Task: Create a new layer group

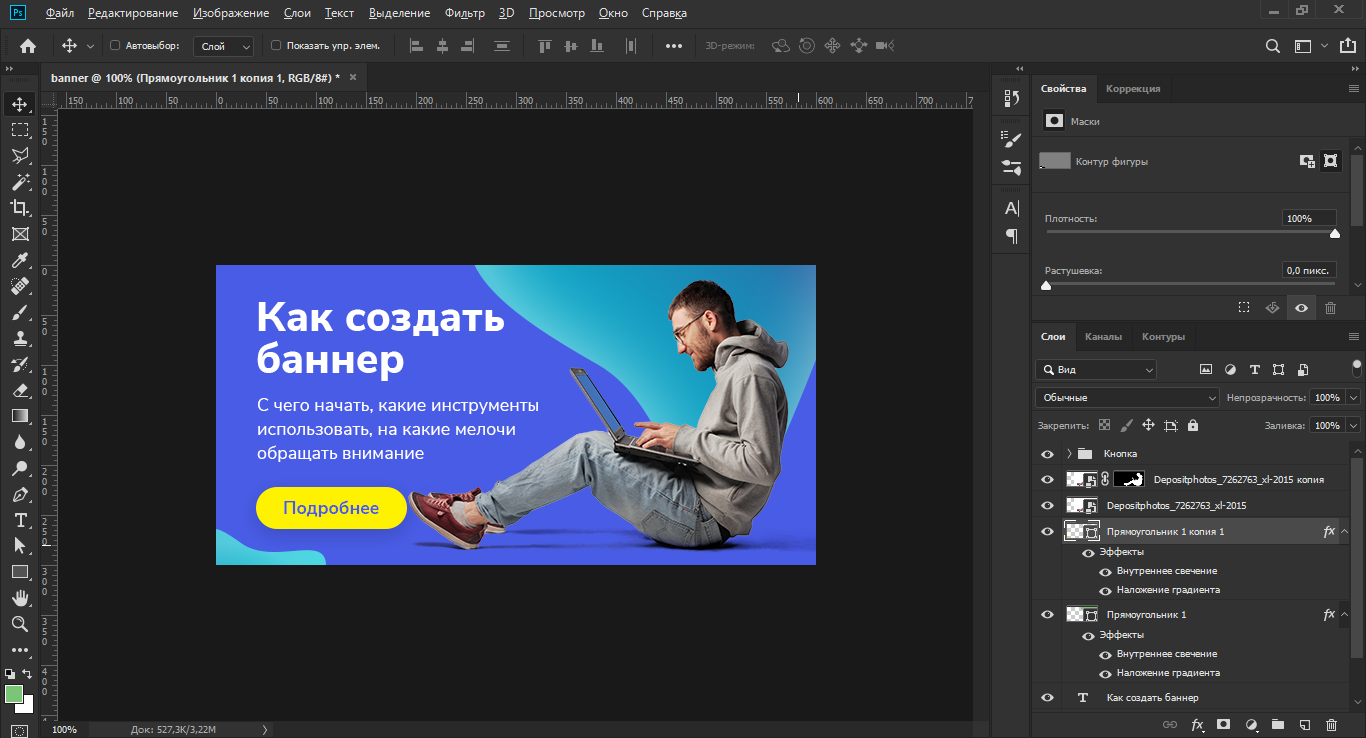Action: click(x=1277, y=724)
